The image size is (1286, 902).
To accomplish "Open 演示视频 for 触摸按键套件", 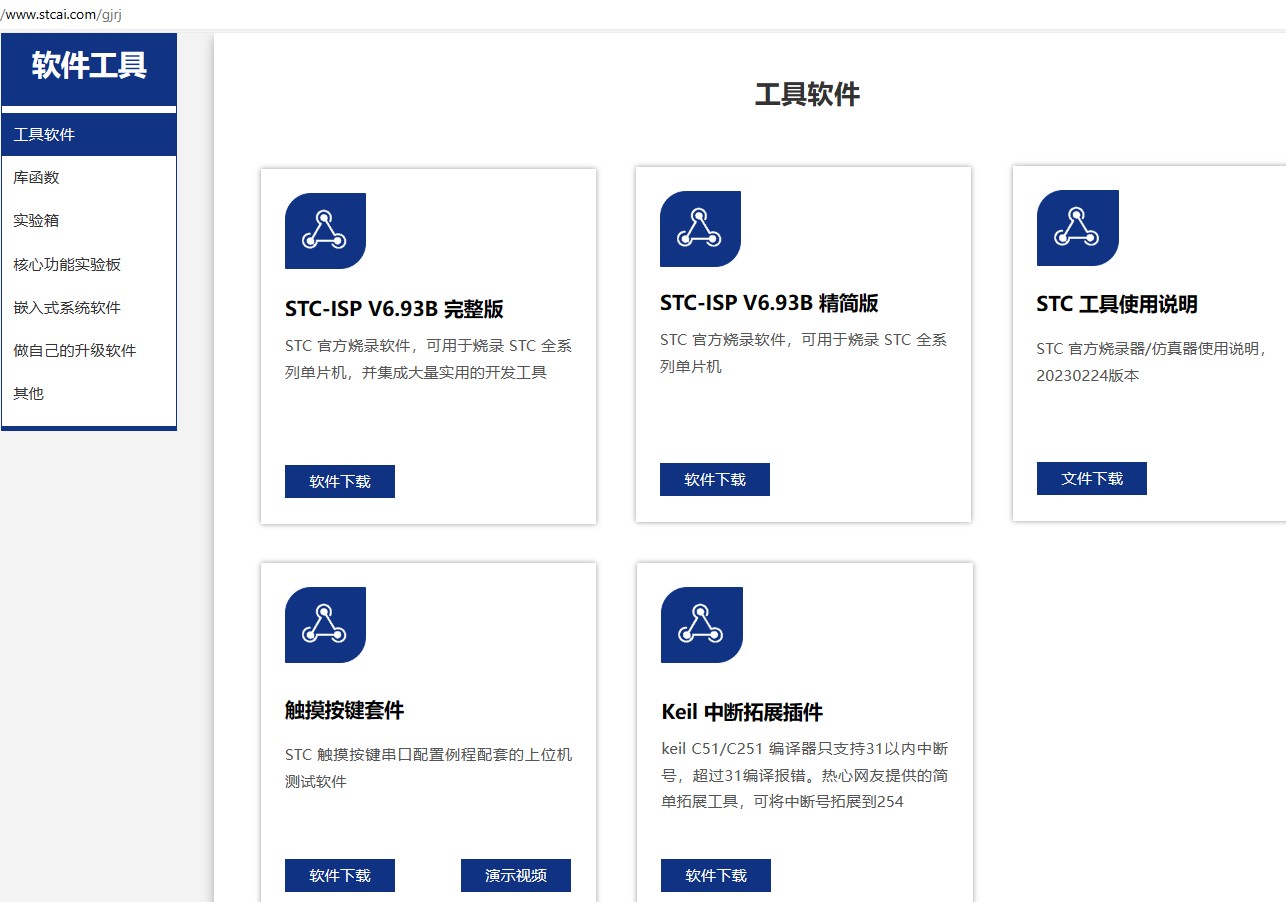I will (516, 875).
